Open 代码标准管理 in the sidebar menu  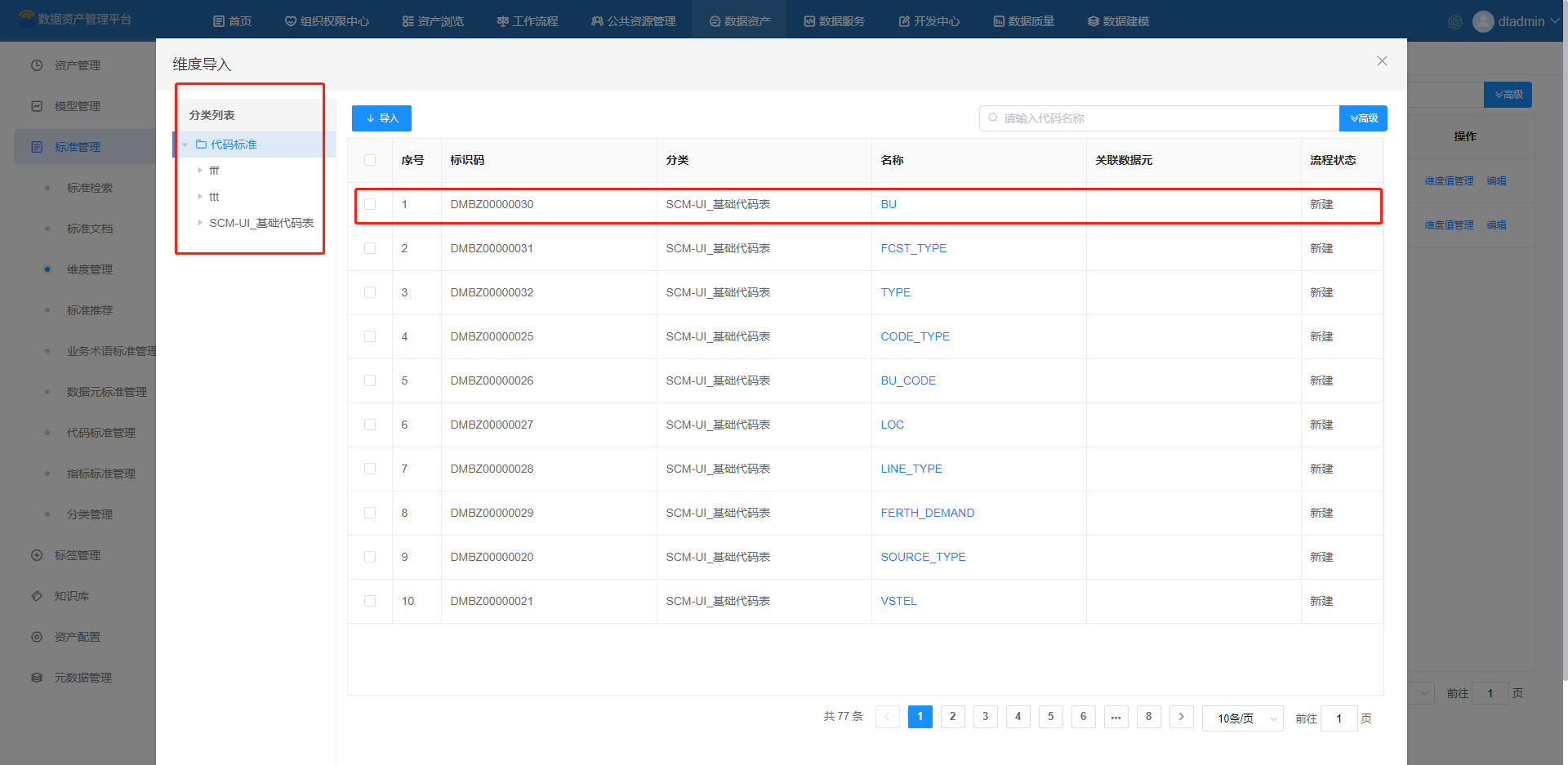[101, 433]
